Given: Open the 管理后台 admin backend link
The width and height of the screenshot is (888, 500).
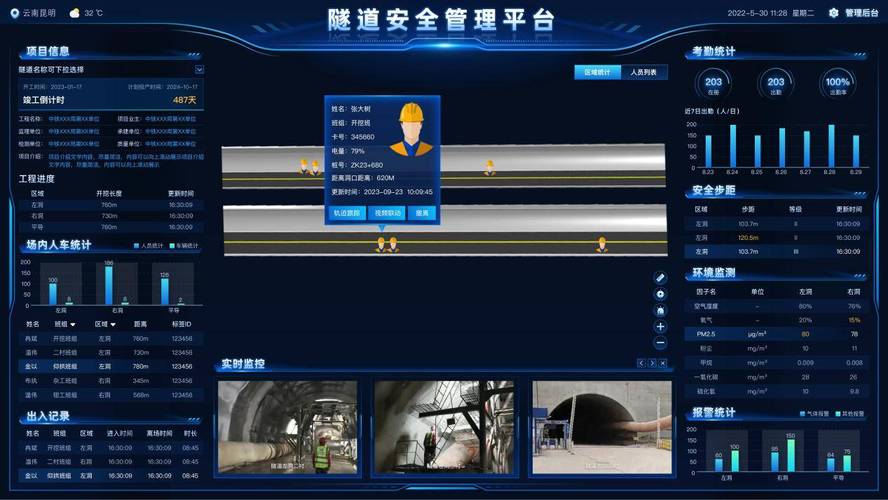Looking at the screenshot, I should [861, 12].
